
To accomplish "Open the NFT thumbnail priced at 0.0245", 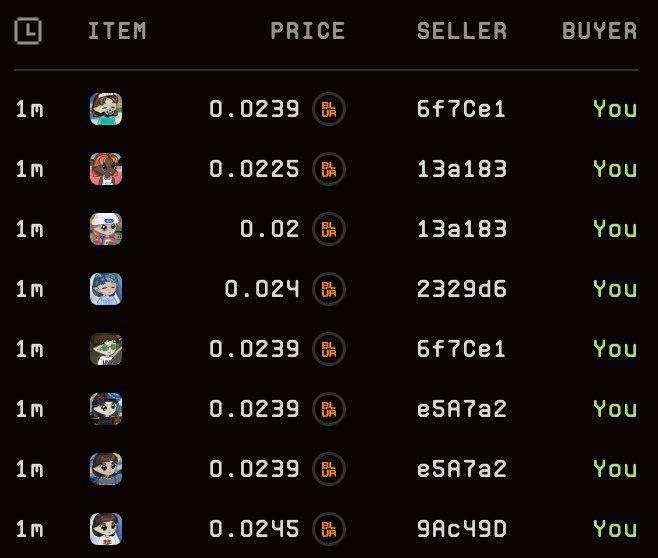I will pyautogui.click(x=106, y=529).
